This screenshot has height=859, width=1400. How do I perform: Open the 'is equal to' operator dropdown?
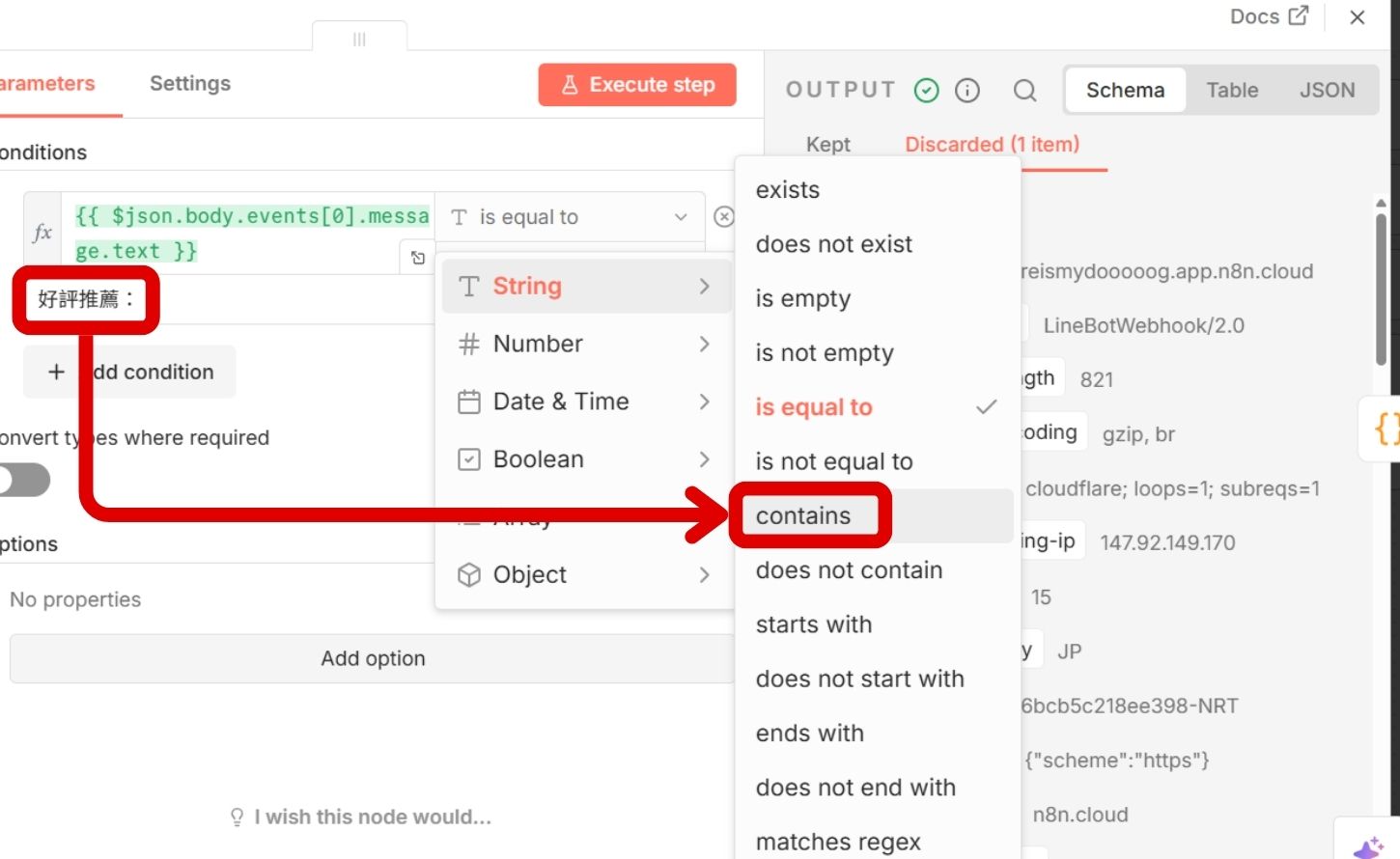(570, 217)
